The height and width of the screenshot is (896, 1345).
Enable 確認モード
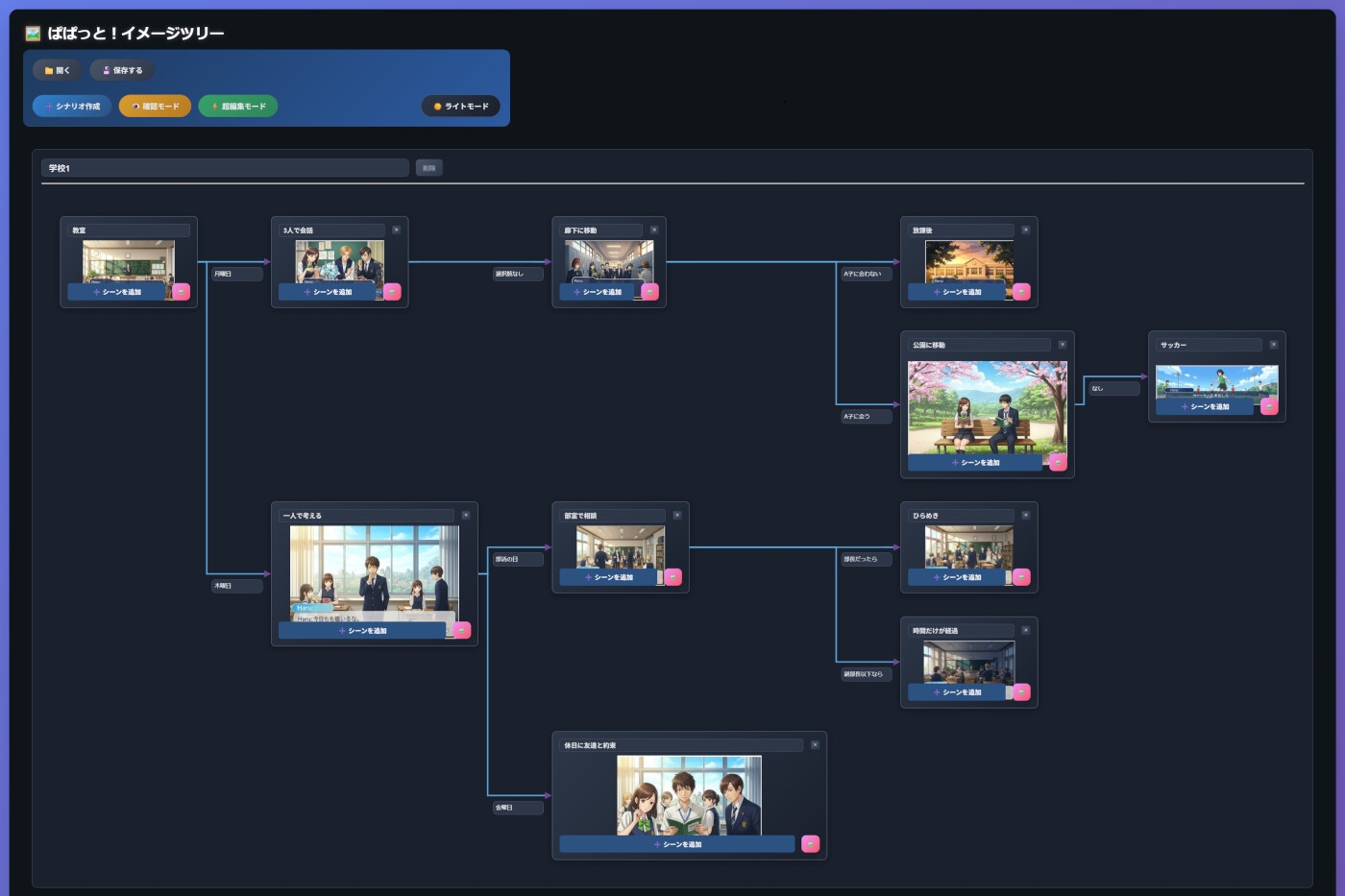pos(155,107)
